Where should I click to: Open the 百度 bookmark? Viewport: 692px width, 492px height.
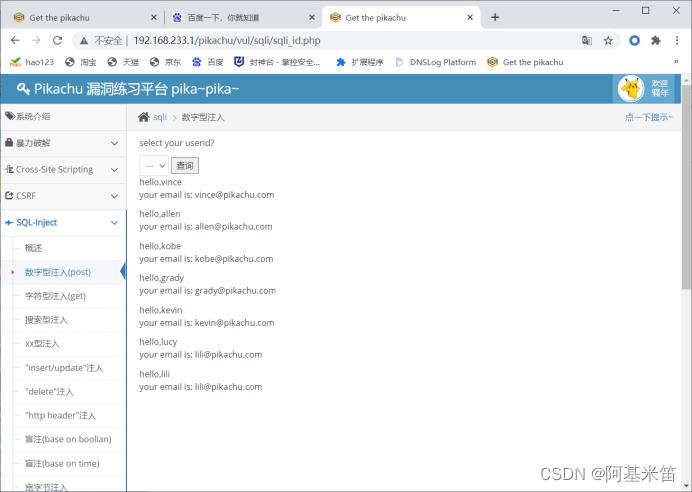coord(208,62)
